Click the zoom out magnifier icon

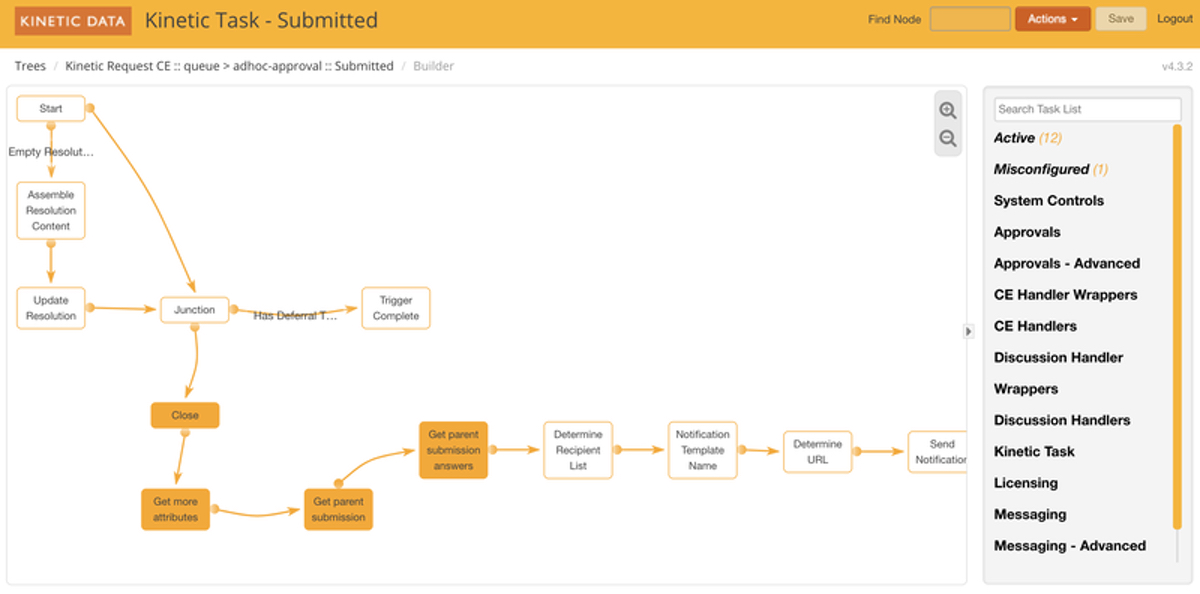[948, 139]
